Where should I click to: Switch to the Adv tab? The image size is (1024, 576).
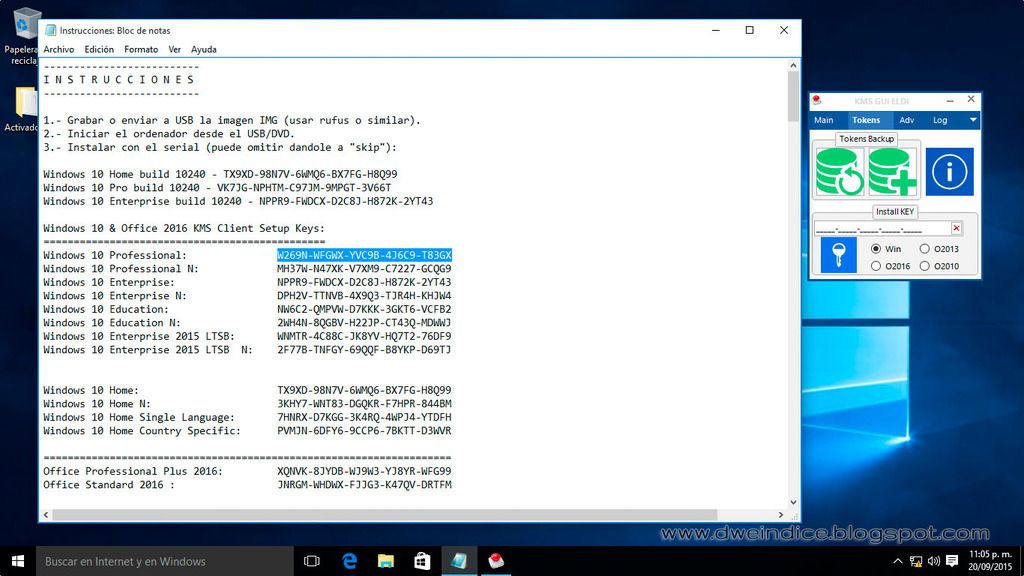[x=906, y=120]
